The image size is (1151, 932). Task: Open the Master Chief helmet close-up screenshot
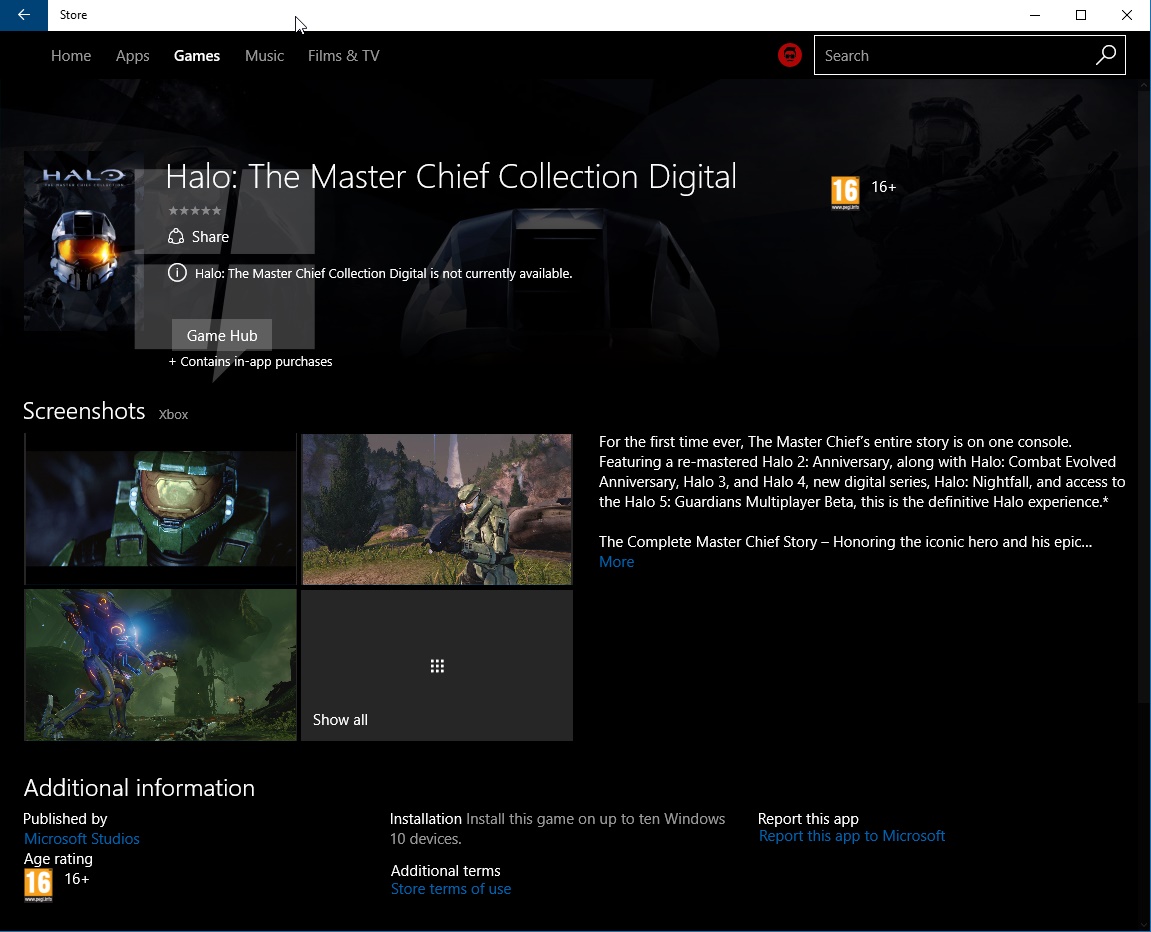(x=160, y=509)
